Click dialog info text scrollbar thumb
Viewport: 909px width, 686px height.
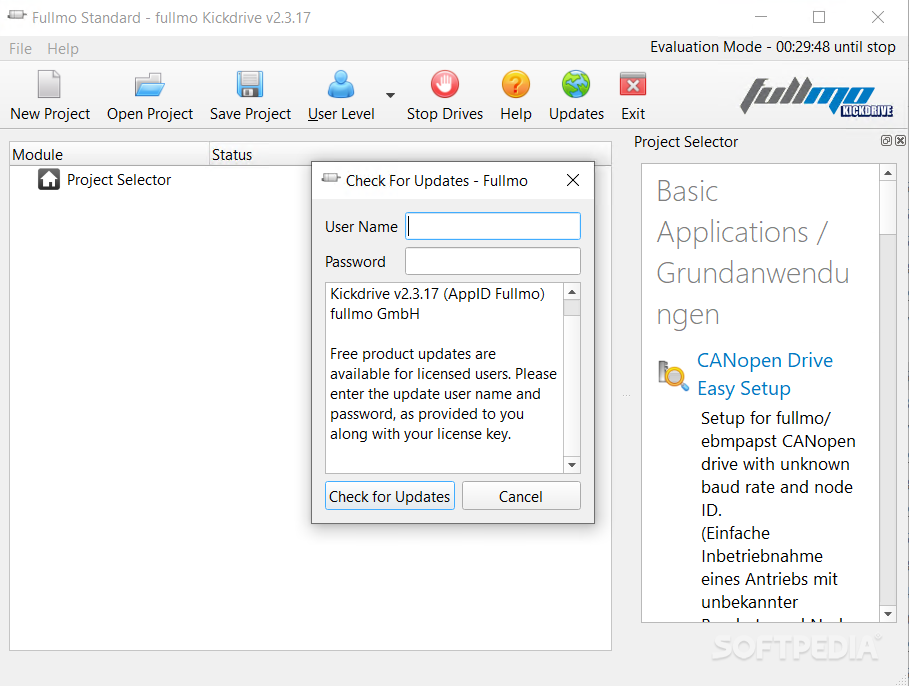click(572, 308)
